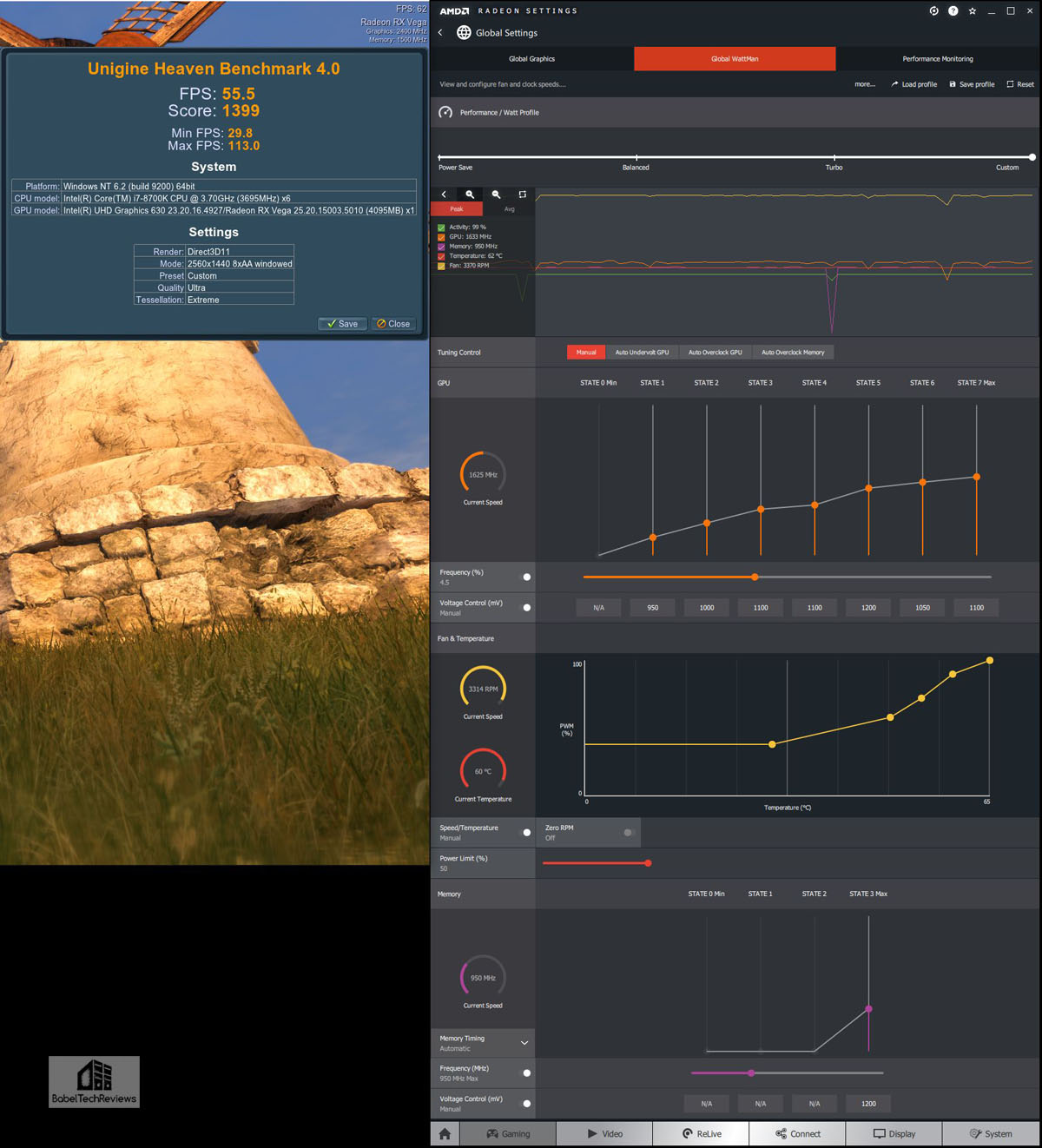The height and width of the screenshot is (1148, 1042).
Task: Reset the monitoring graph view square icon
Action: tap(522, 195)
